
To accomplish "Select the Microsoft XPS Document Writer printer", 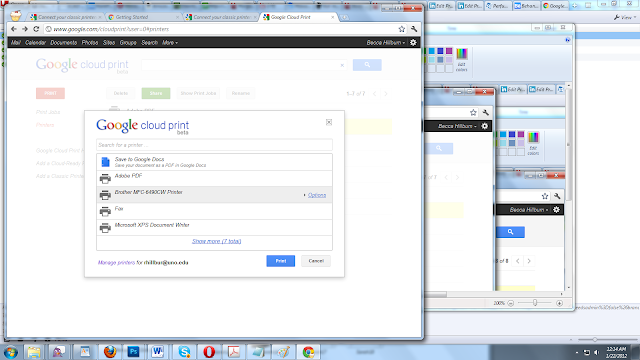I will (214, 227).
